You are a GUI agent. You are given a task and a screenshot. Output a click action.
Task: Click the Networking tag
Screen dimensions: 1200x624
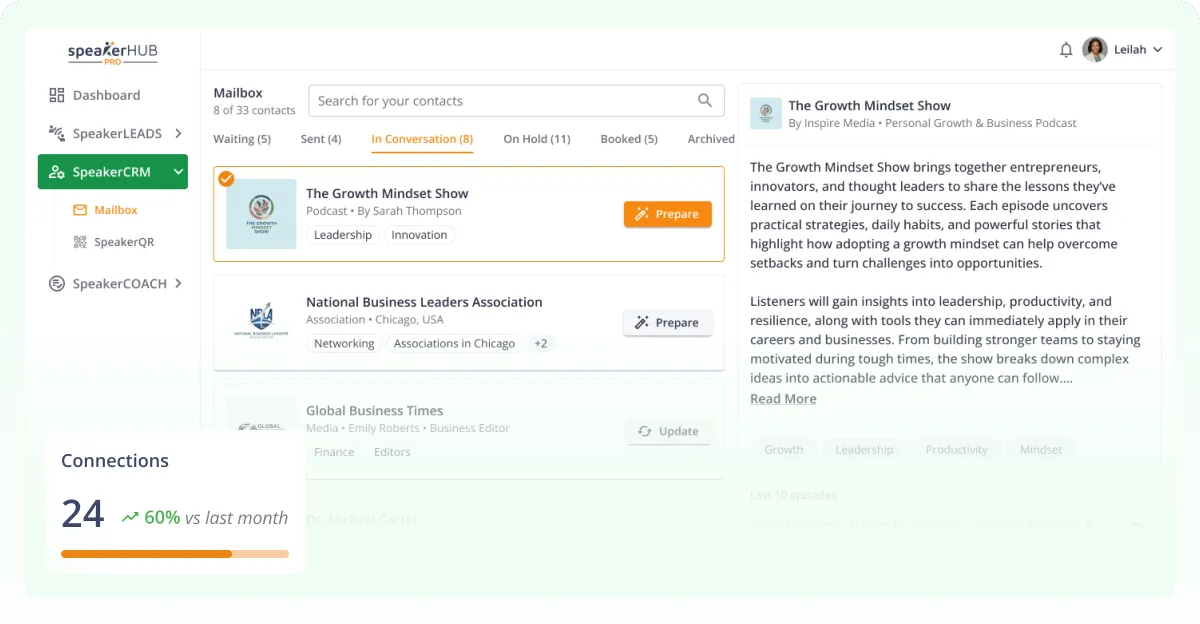(x=344, y=343)
